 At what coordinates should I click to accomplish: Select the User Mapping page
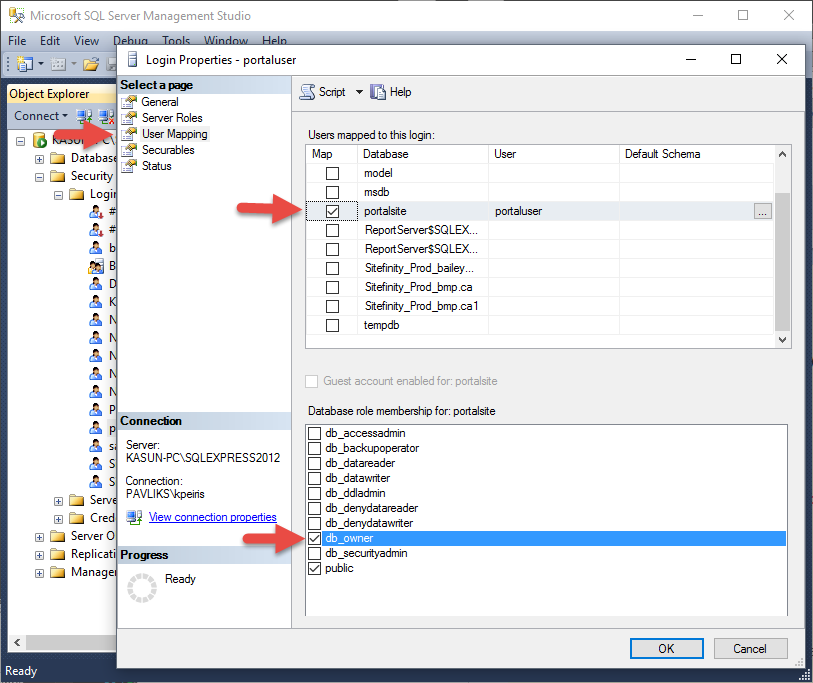175,134
